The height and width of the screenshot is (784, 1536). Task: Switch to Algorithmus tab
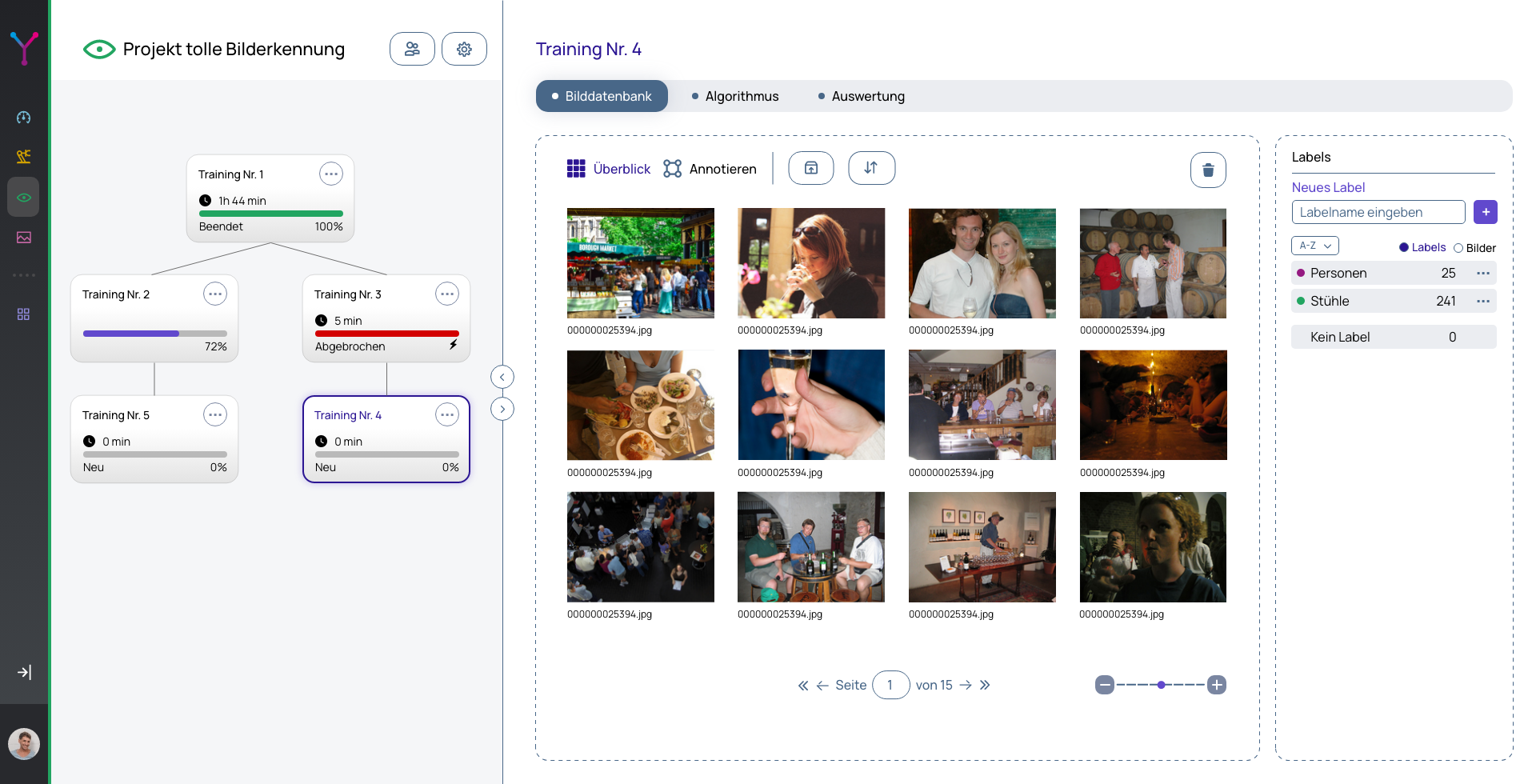[x=735, y=96]
